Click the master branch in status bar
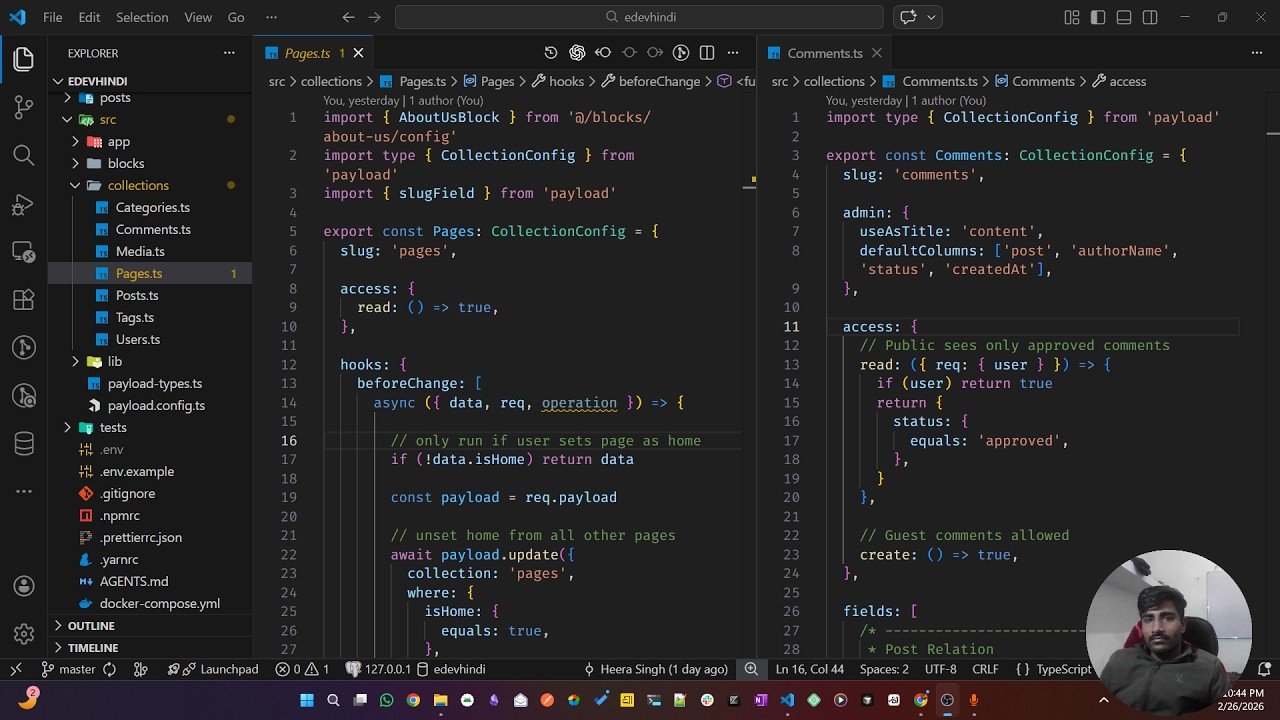Screen dimensions: 1280x720 pos(68,669)
